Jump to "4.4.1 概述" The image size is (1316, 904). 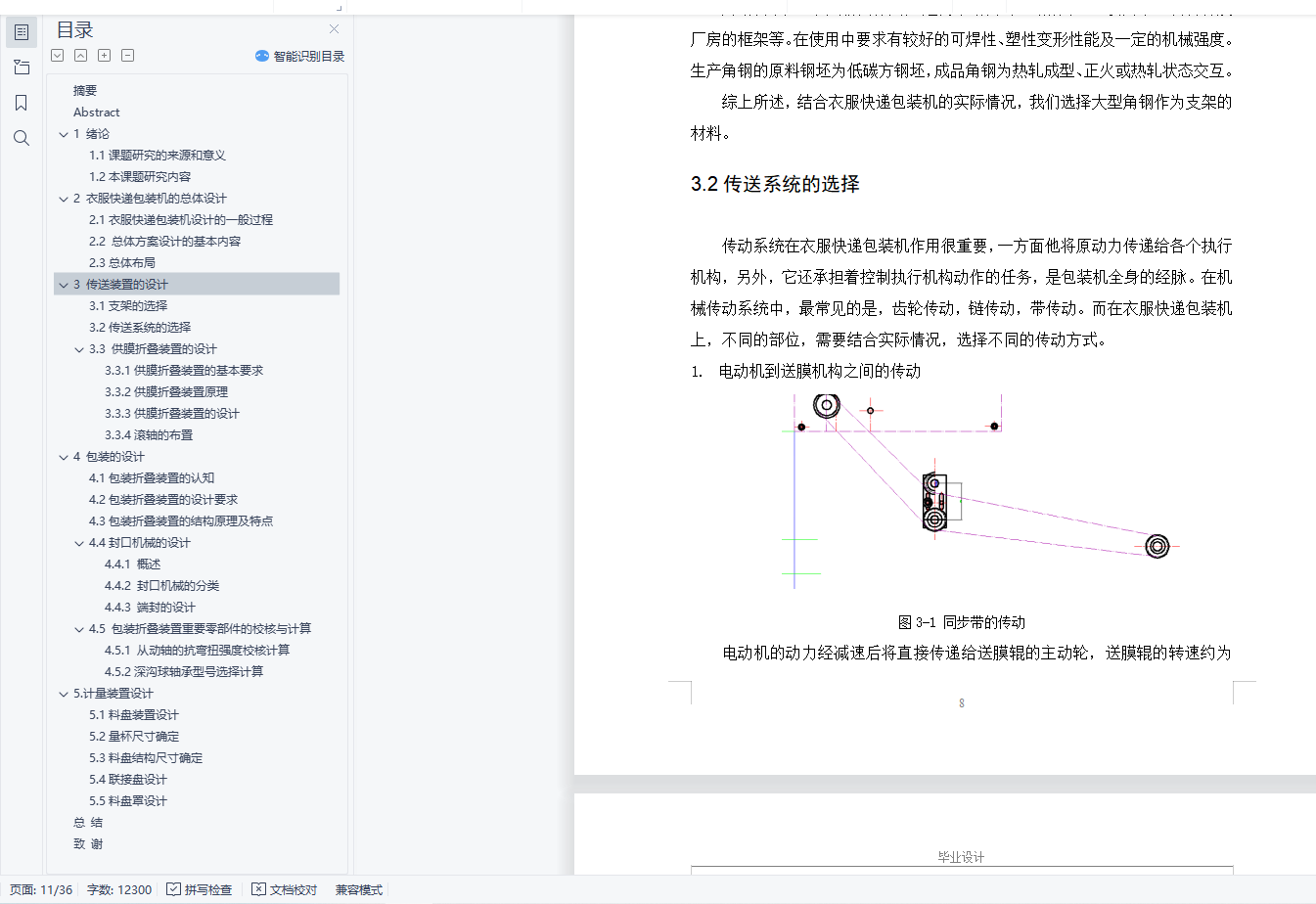132,565
